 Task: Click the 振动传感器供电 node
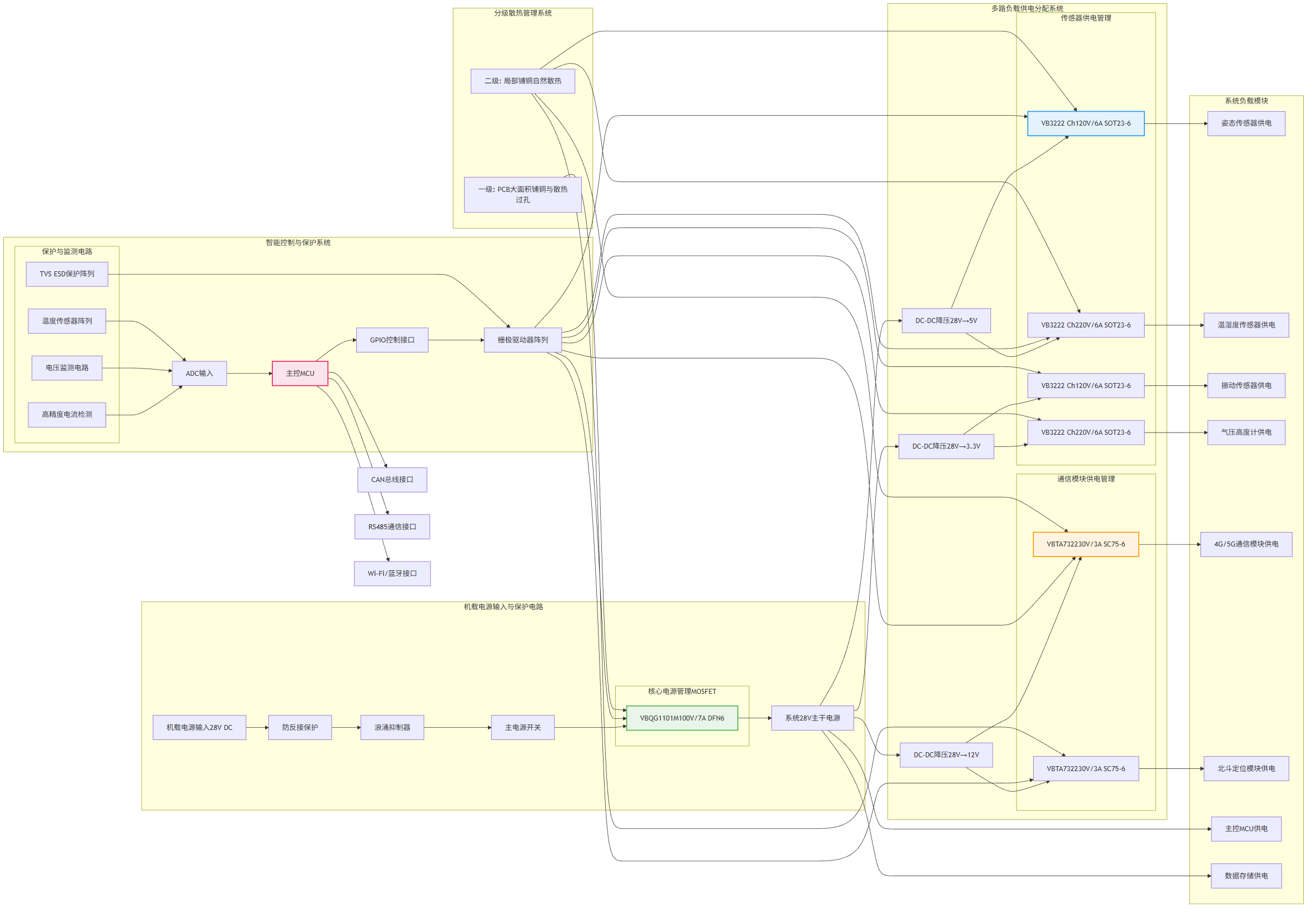point(1245,386)
